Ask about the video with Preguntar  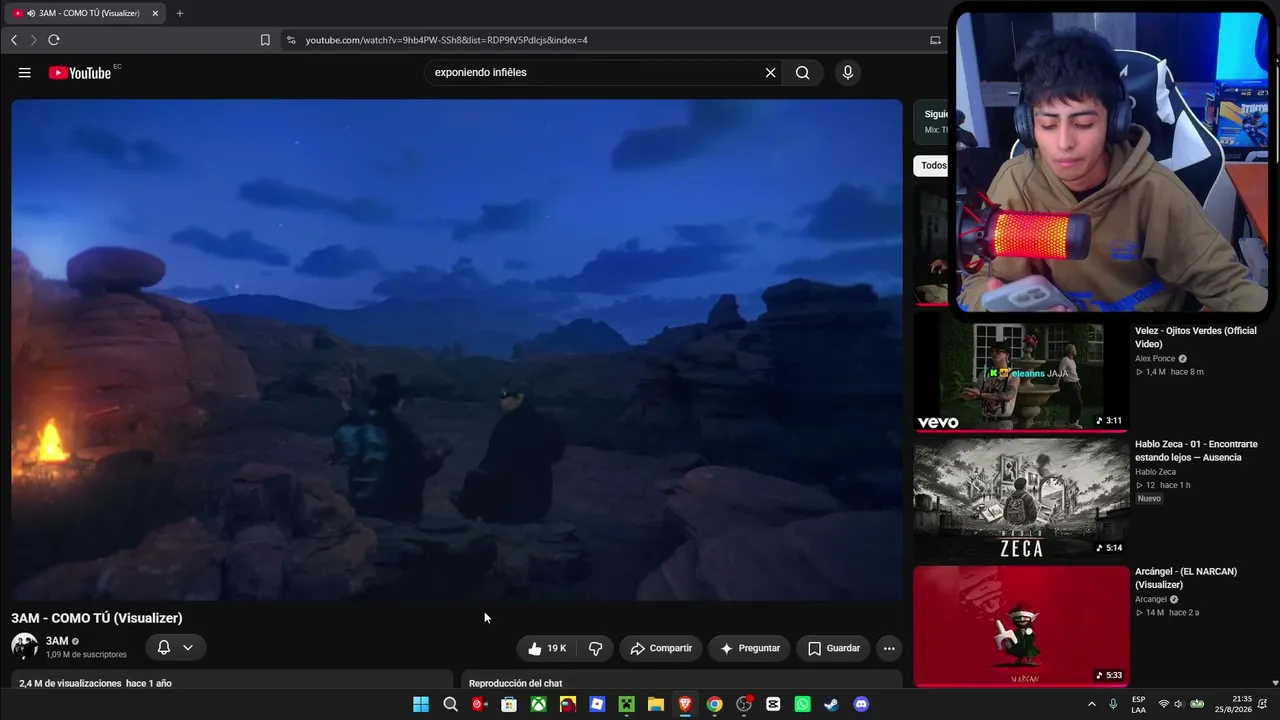tap(750, 648)
